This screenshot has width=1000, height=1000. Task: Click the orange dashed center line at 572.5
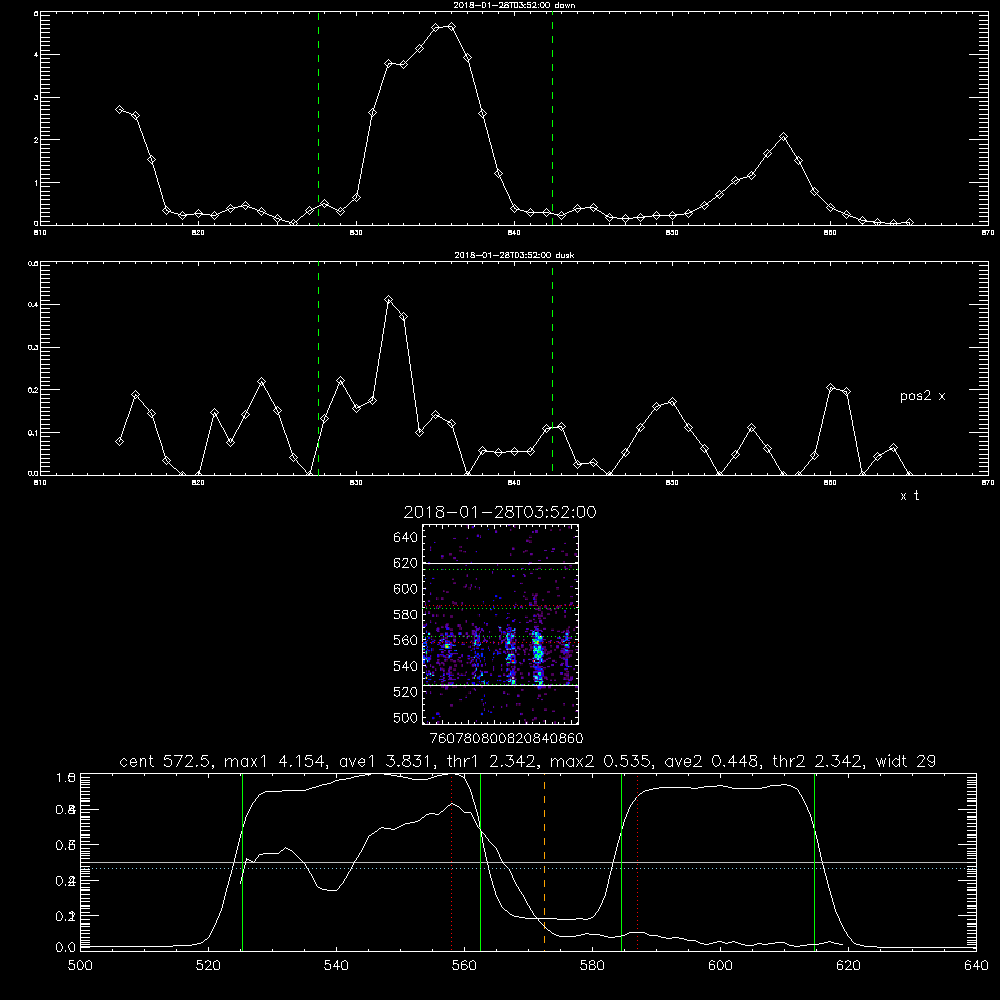pyautogui.click(x=544, y=861)
